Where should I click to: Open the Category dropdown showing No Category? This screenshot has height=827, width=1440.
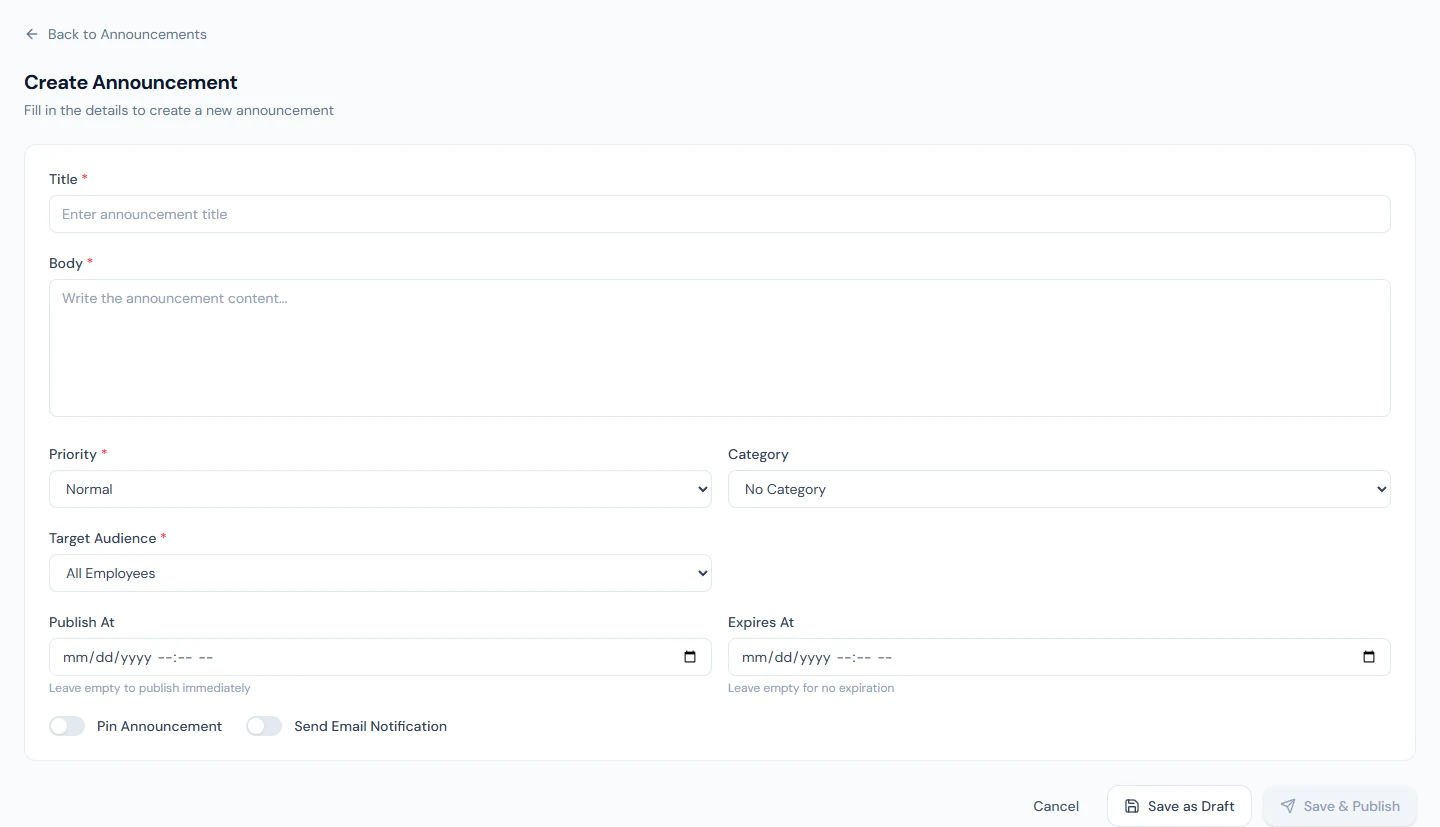(x=1059, y=489)
